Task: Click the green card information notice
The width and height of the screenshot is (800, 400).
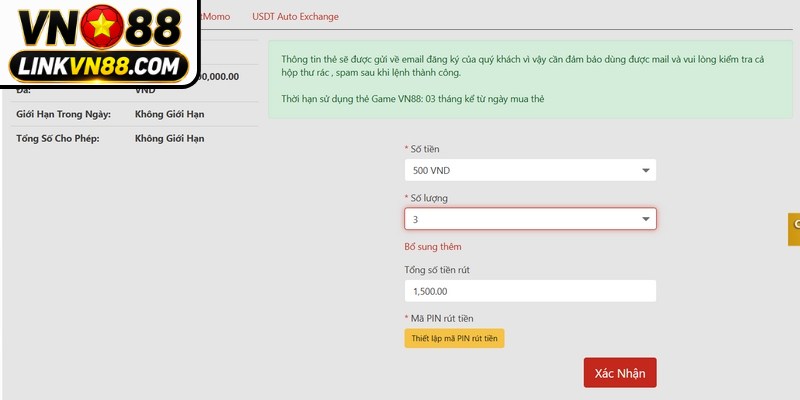Action: coord(530,80)
